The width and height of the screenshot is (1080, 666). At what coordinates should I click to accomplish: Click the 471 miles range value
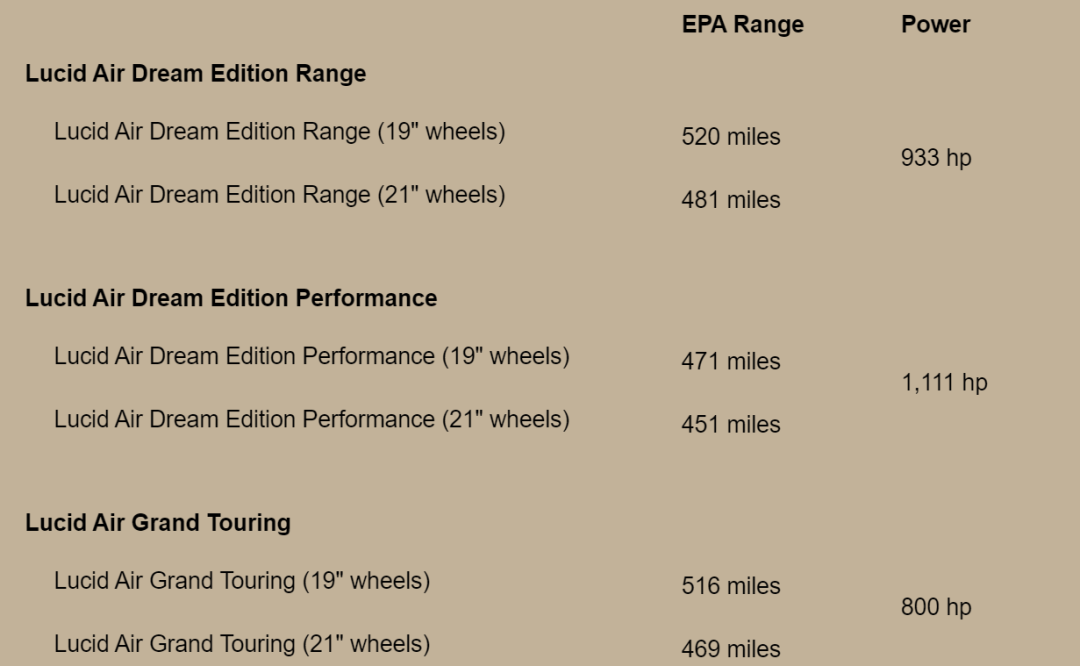coord(731,362)
